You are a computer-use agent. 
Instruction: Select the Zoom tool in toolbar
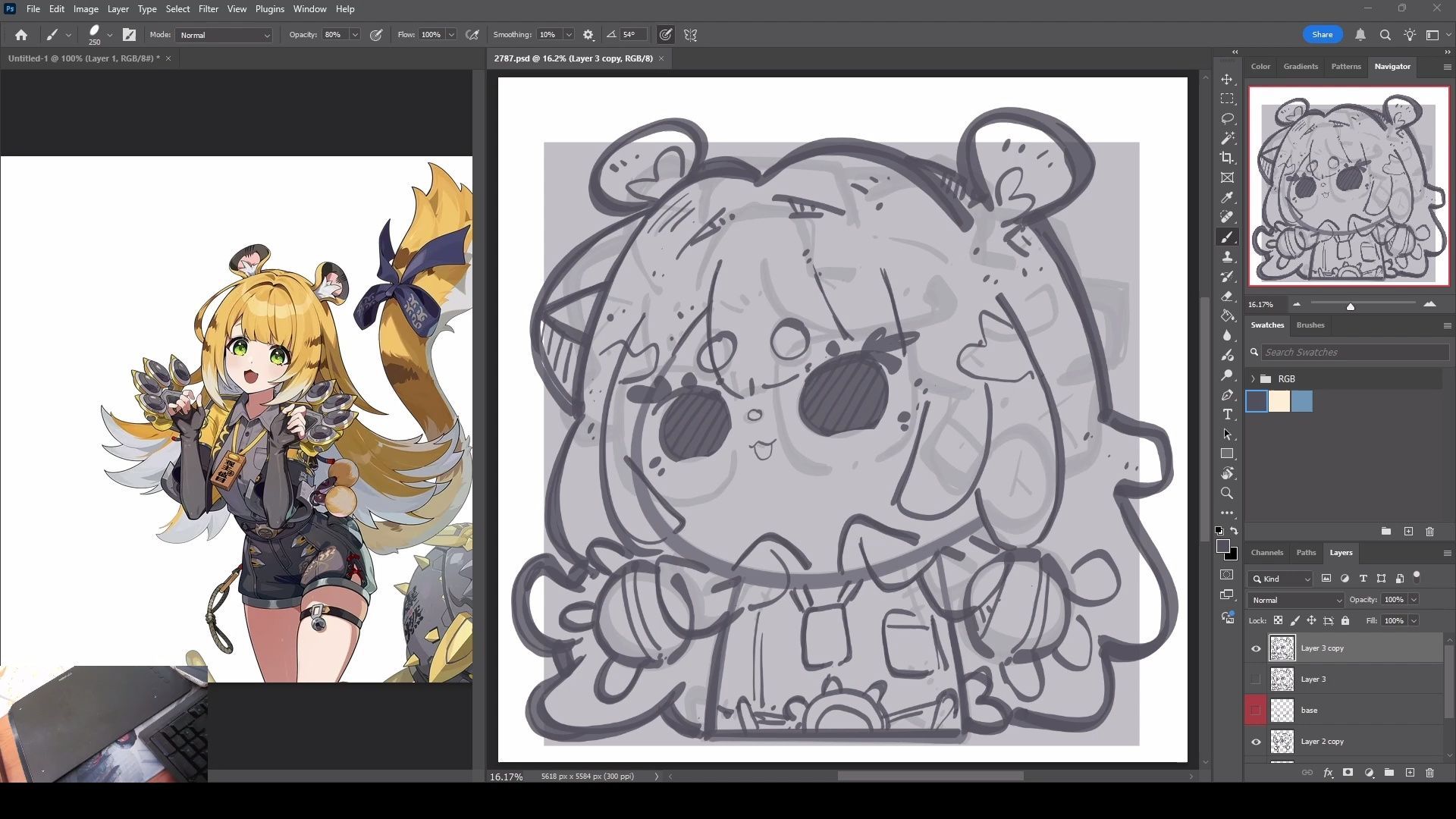click(1227, 494)
